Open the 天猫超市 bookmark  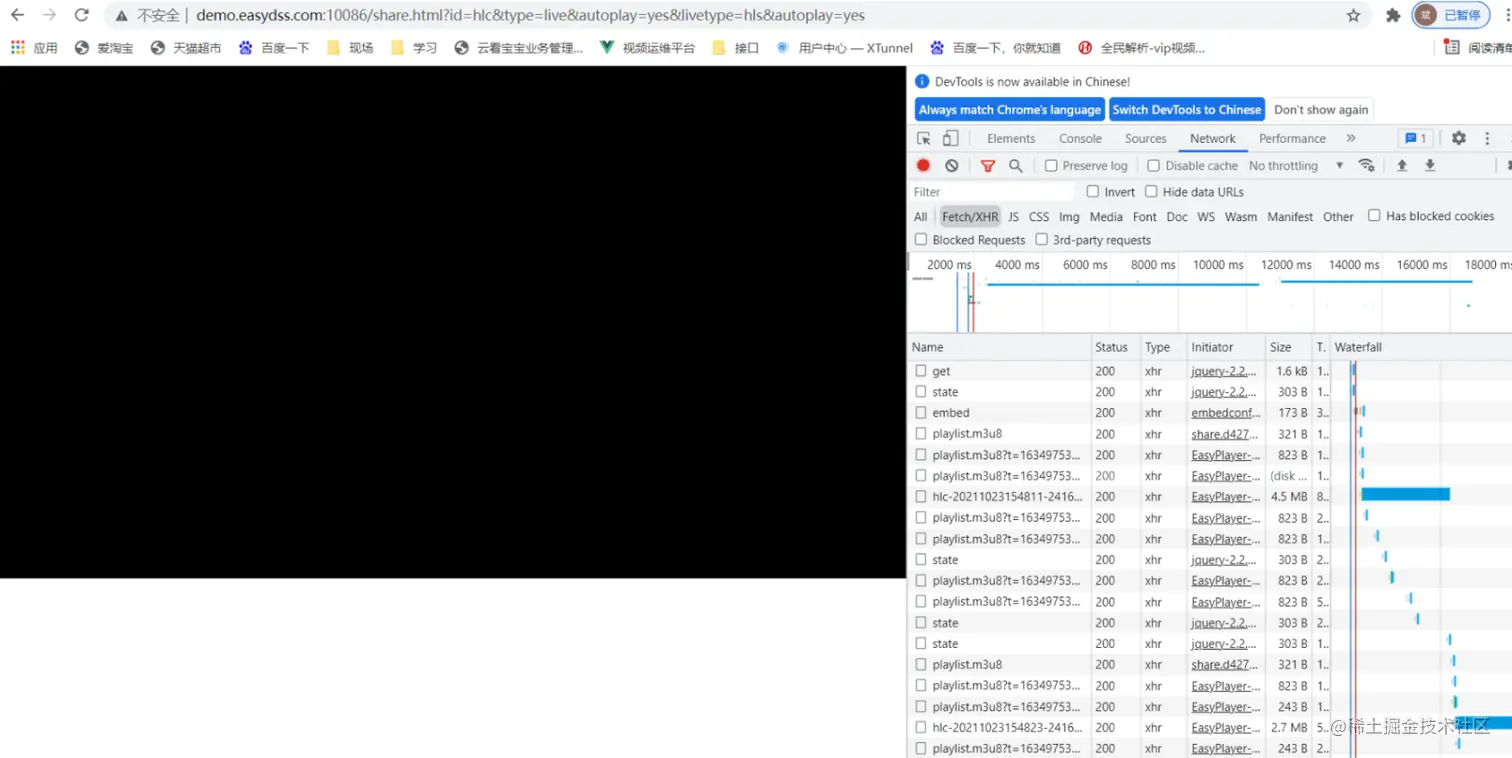pyautogui.click(x=186, y=47)
